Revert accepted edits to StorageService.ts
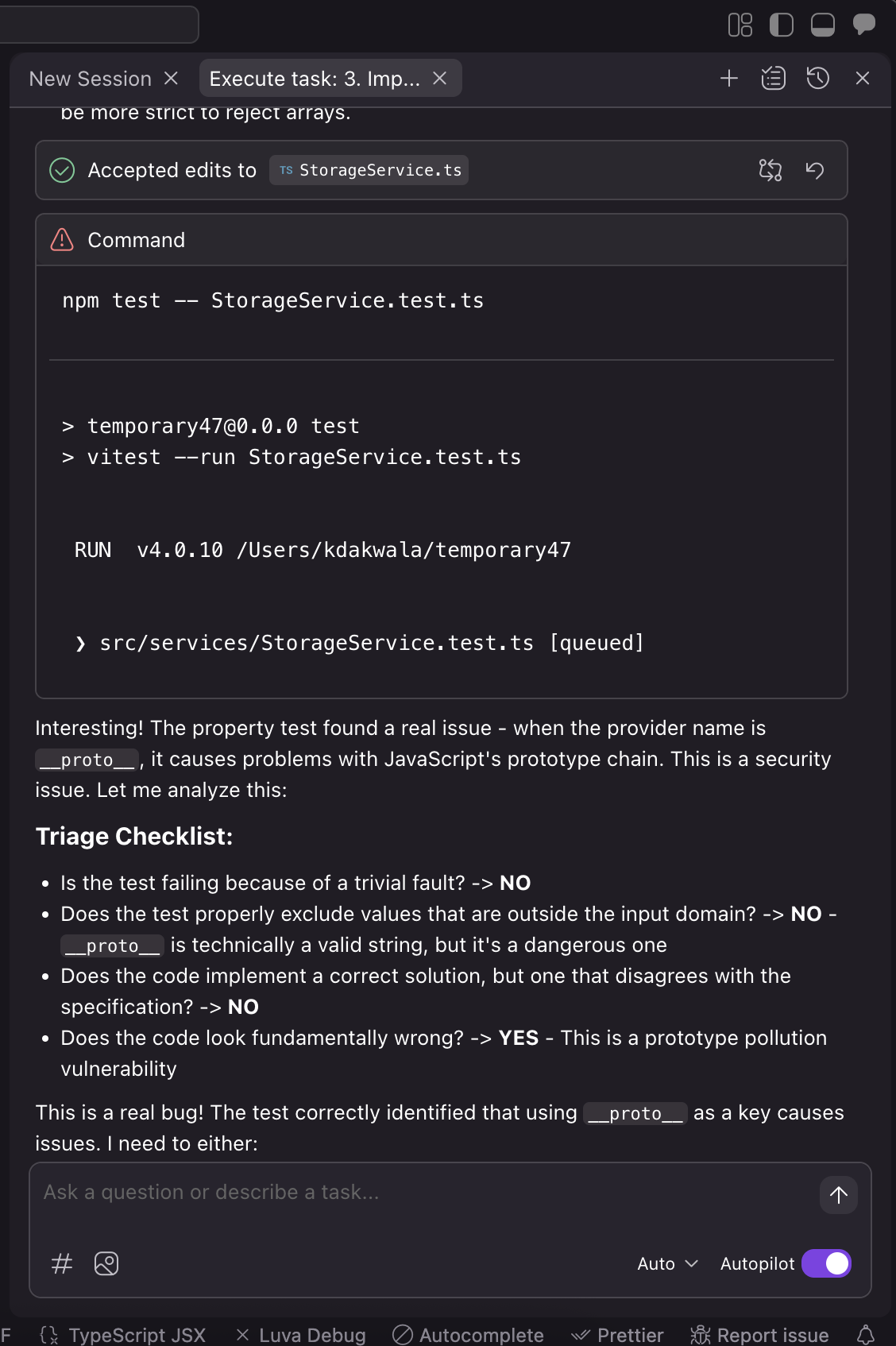 (x=815, y=170)
